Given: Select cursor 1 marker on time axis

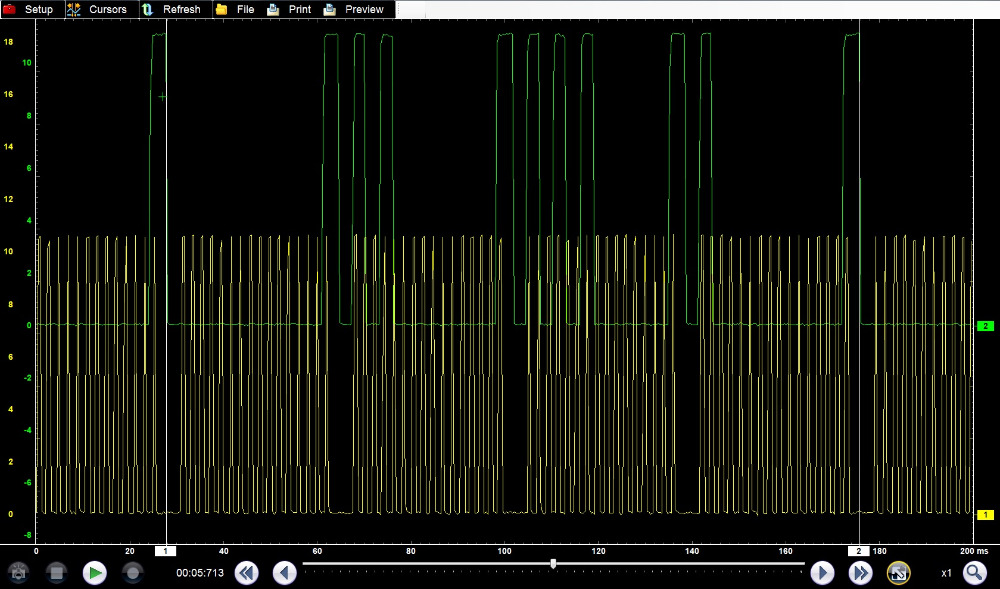Looking at the screenshot, I should tap(165, 551).
